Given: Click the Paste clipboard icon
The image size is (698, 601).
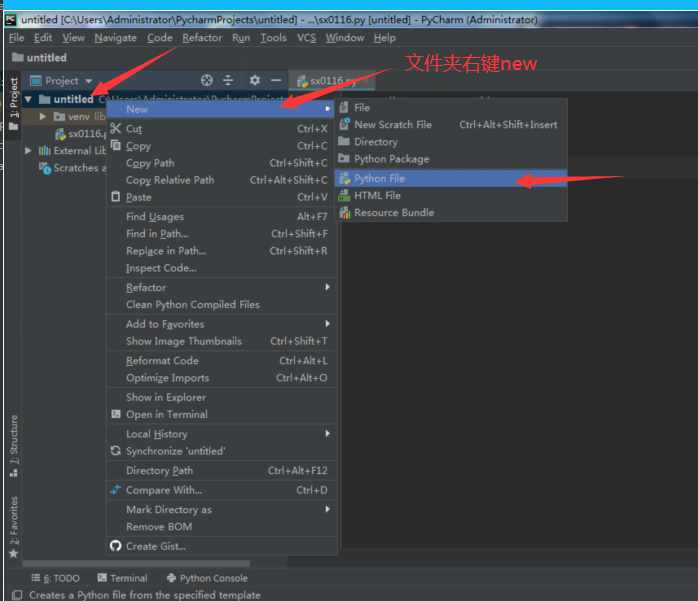Looking at the screenshot, I should pos(116,197).
